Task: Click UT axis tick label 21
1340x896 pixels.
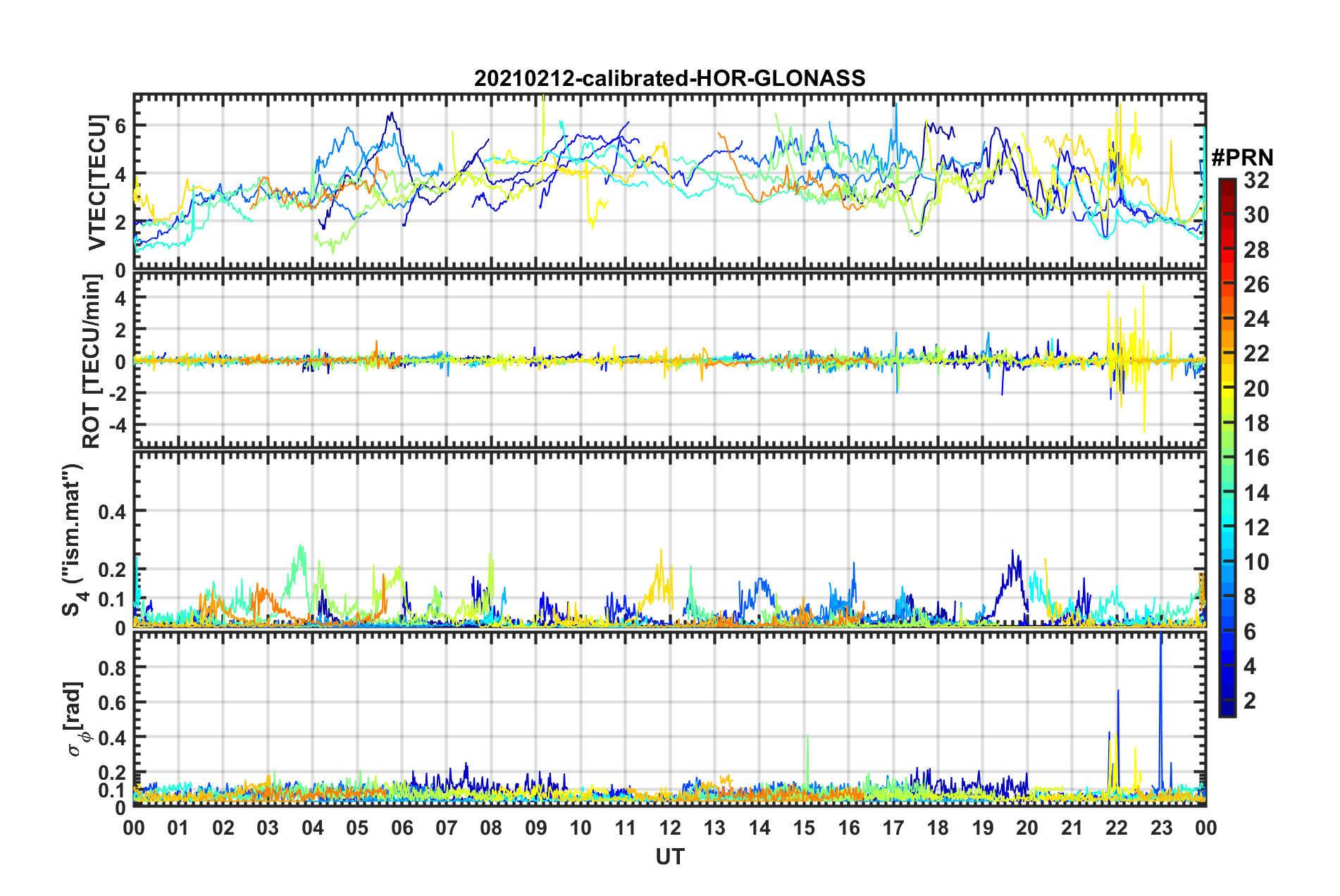Action: pos(1072,828)
